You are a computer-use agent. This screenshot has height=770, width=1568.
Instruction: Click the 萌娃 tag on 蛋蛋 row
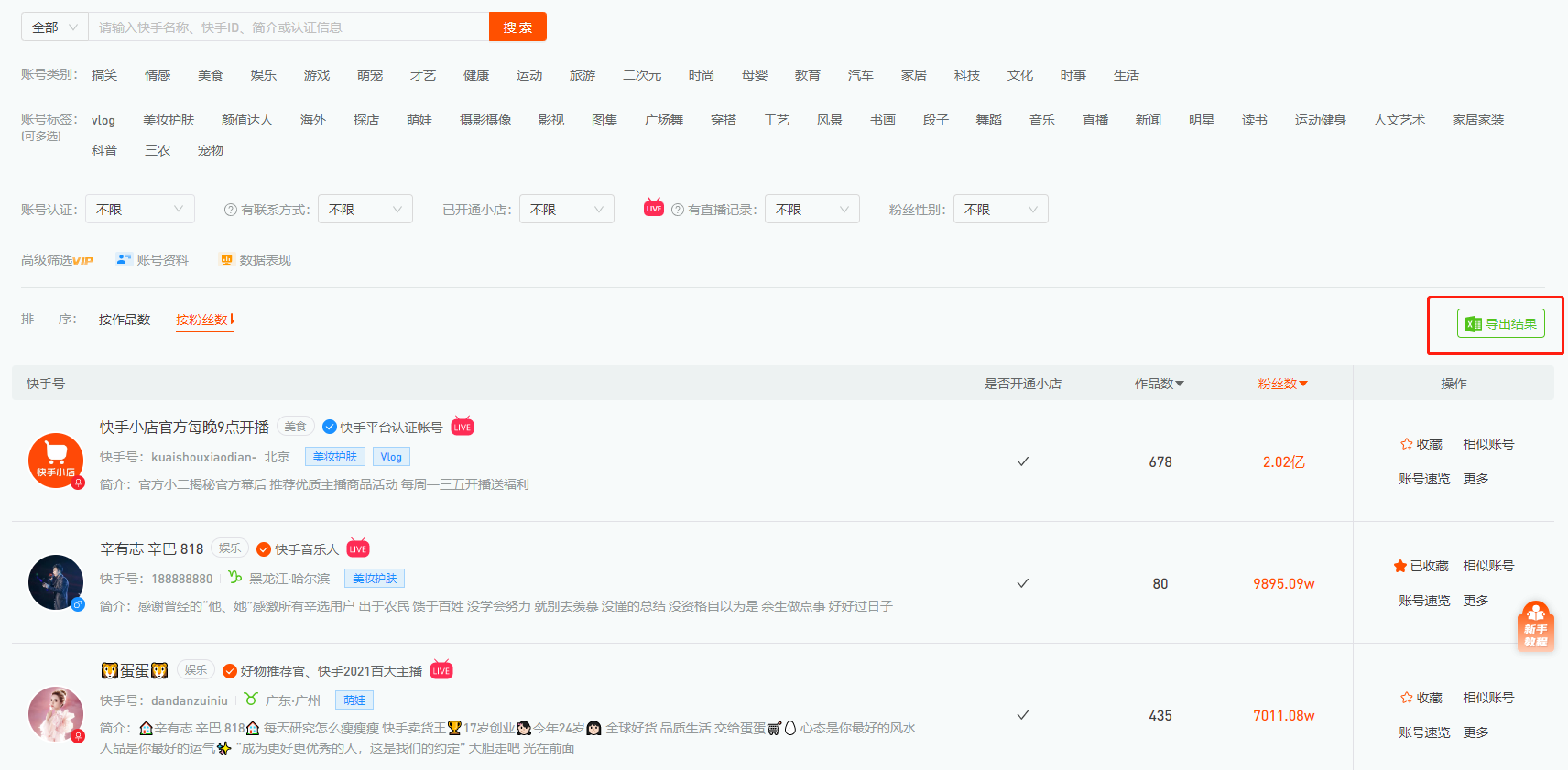click(354, 700)
